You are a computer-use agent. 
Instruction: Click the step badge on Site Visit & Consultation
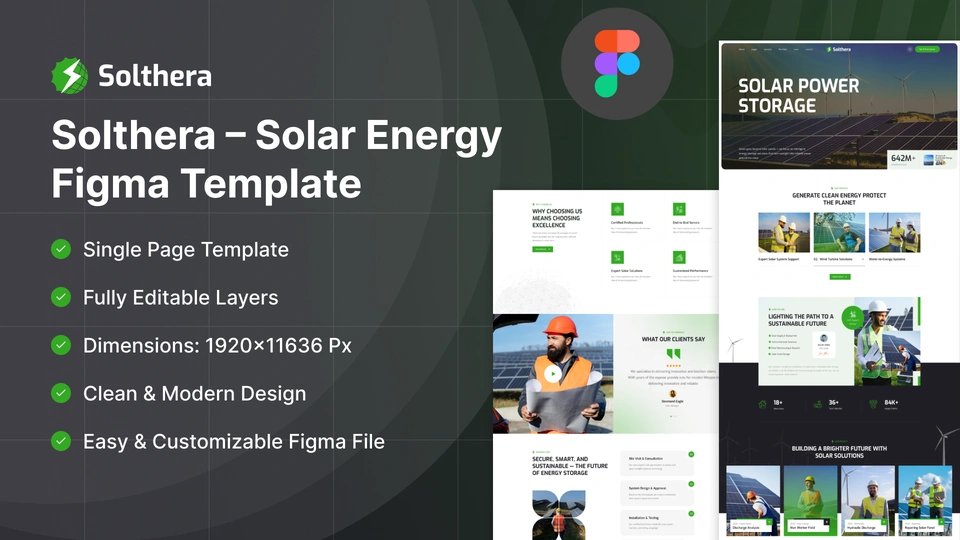click(691, 454)
